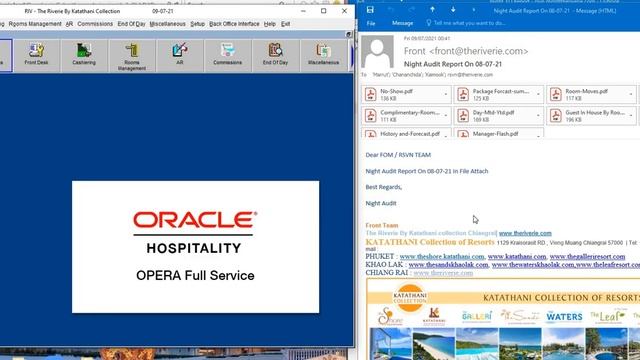Click Oracle Hospitality OPERA splash logo

[196, 247]
